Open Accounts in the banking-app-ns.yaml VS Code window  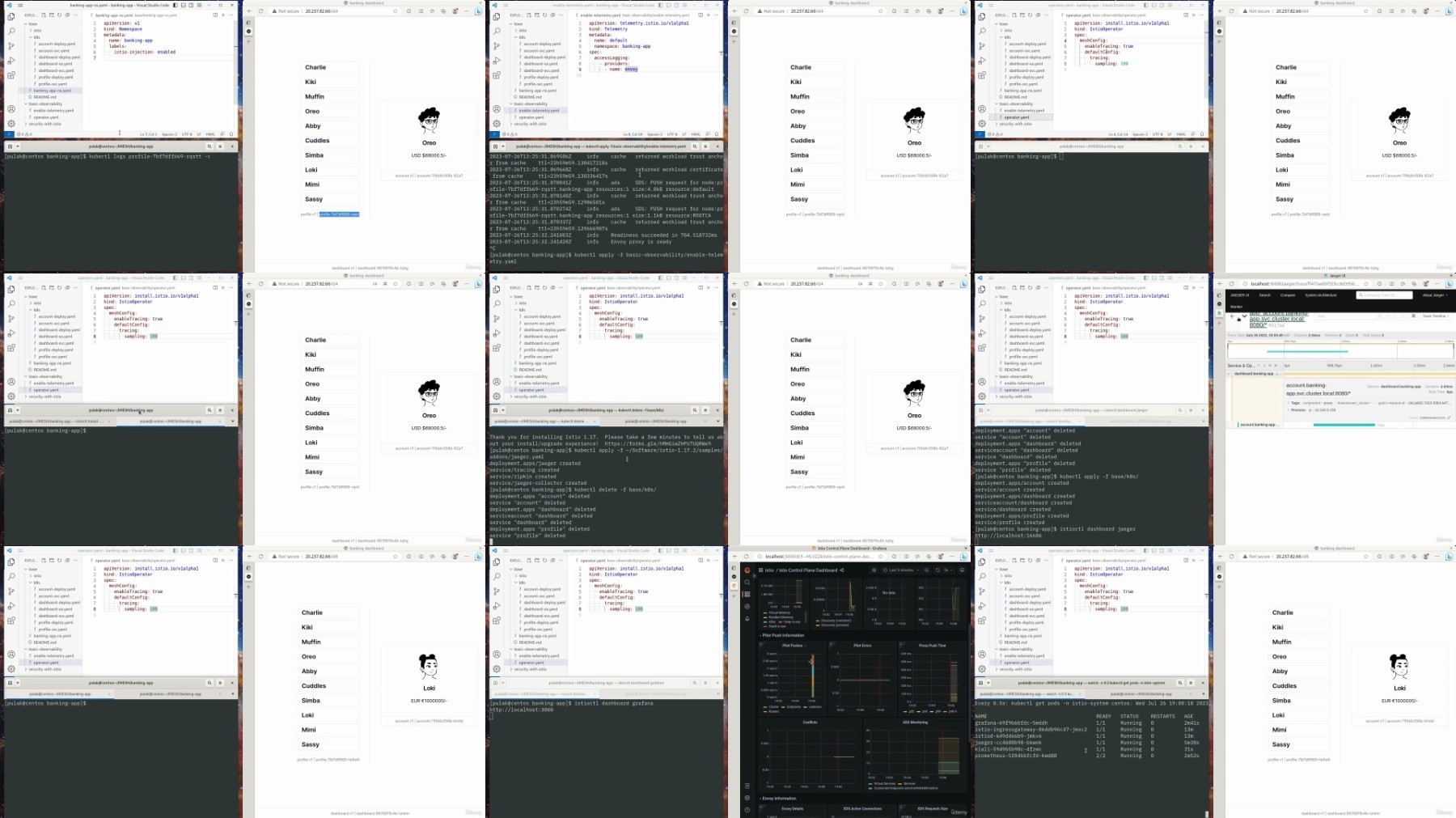coord(11,108)
